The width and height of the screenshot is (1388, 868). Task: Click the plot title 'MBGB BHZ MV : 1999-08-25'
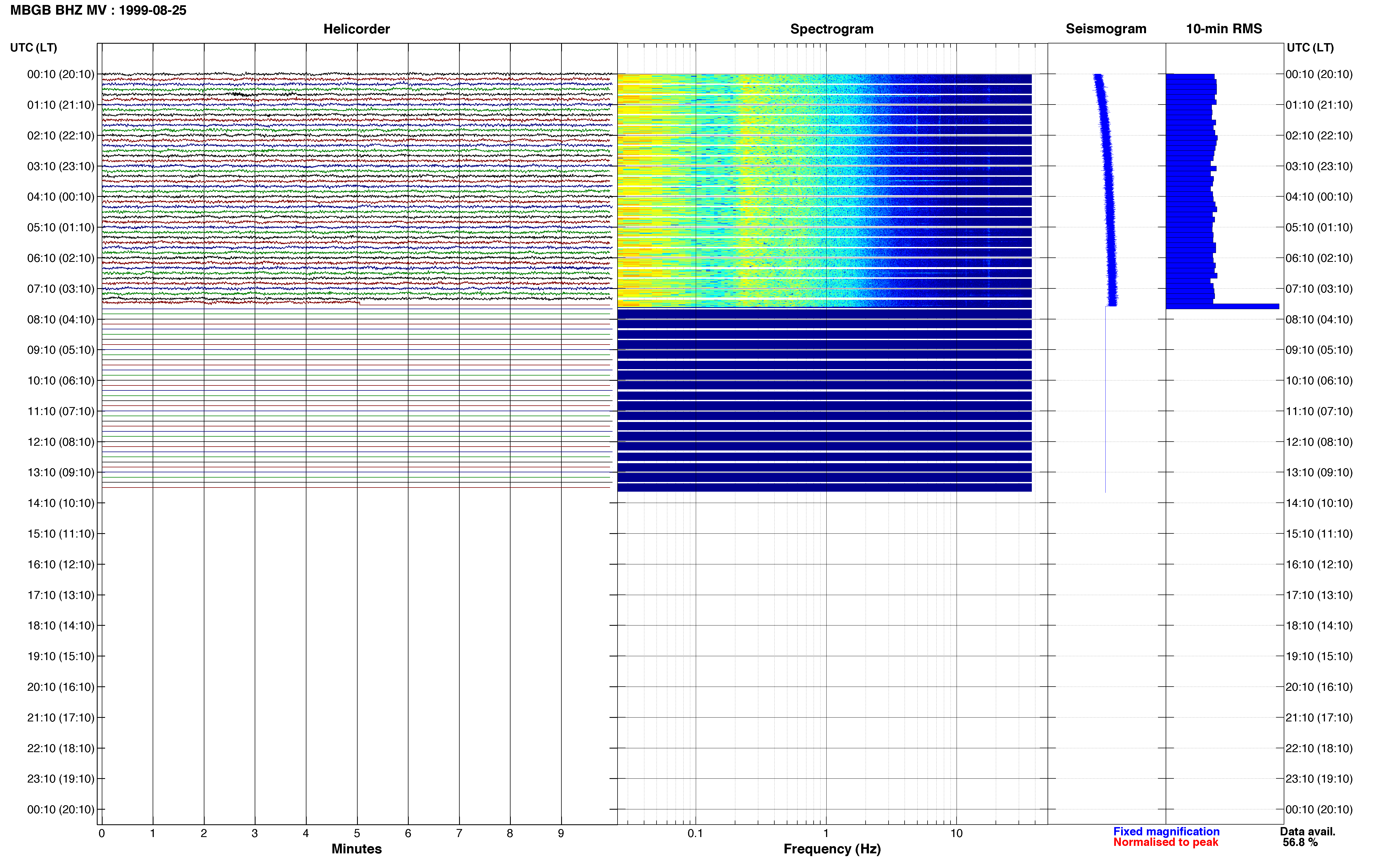(x=98, y=10)
